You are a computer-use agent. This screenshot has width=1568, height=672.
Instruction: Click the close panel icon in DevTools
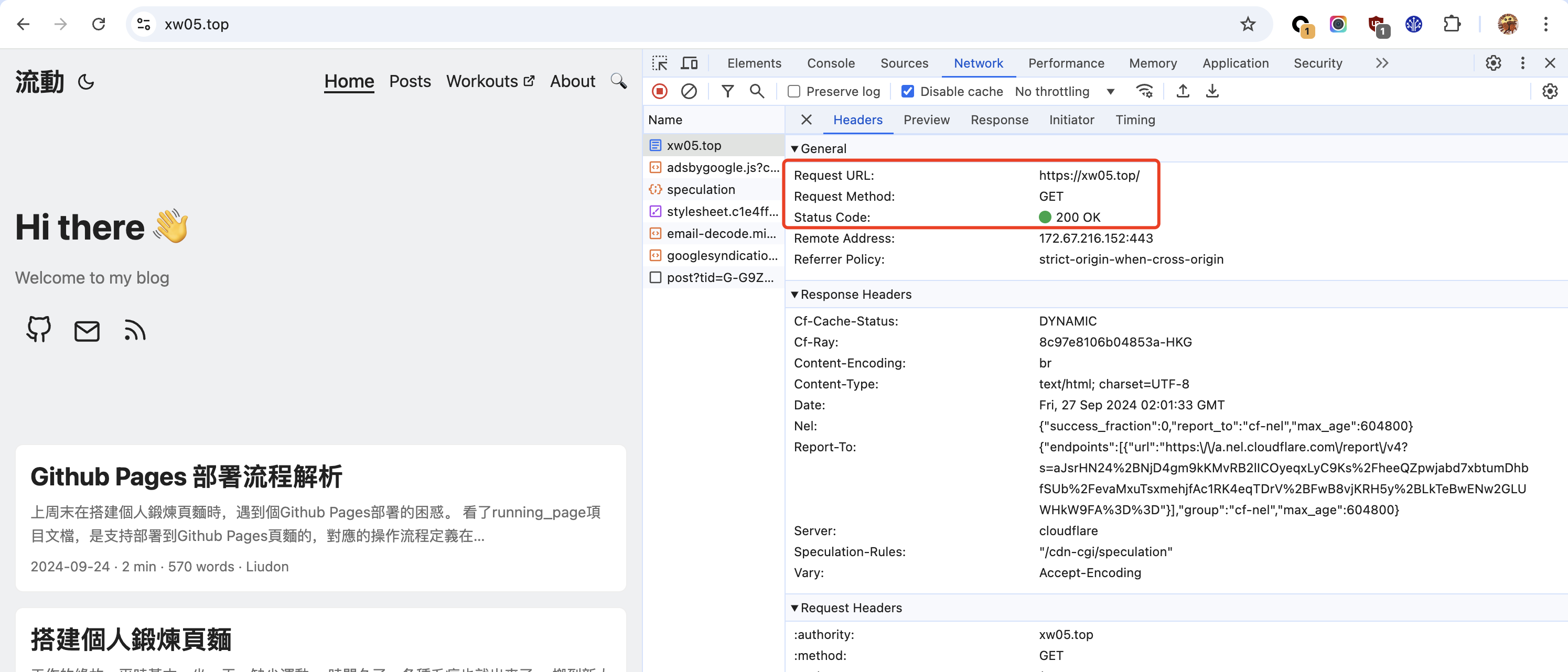pyautogui.click(x=1550, y=63)
